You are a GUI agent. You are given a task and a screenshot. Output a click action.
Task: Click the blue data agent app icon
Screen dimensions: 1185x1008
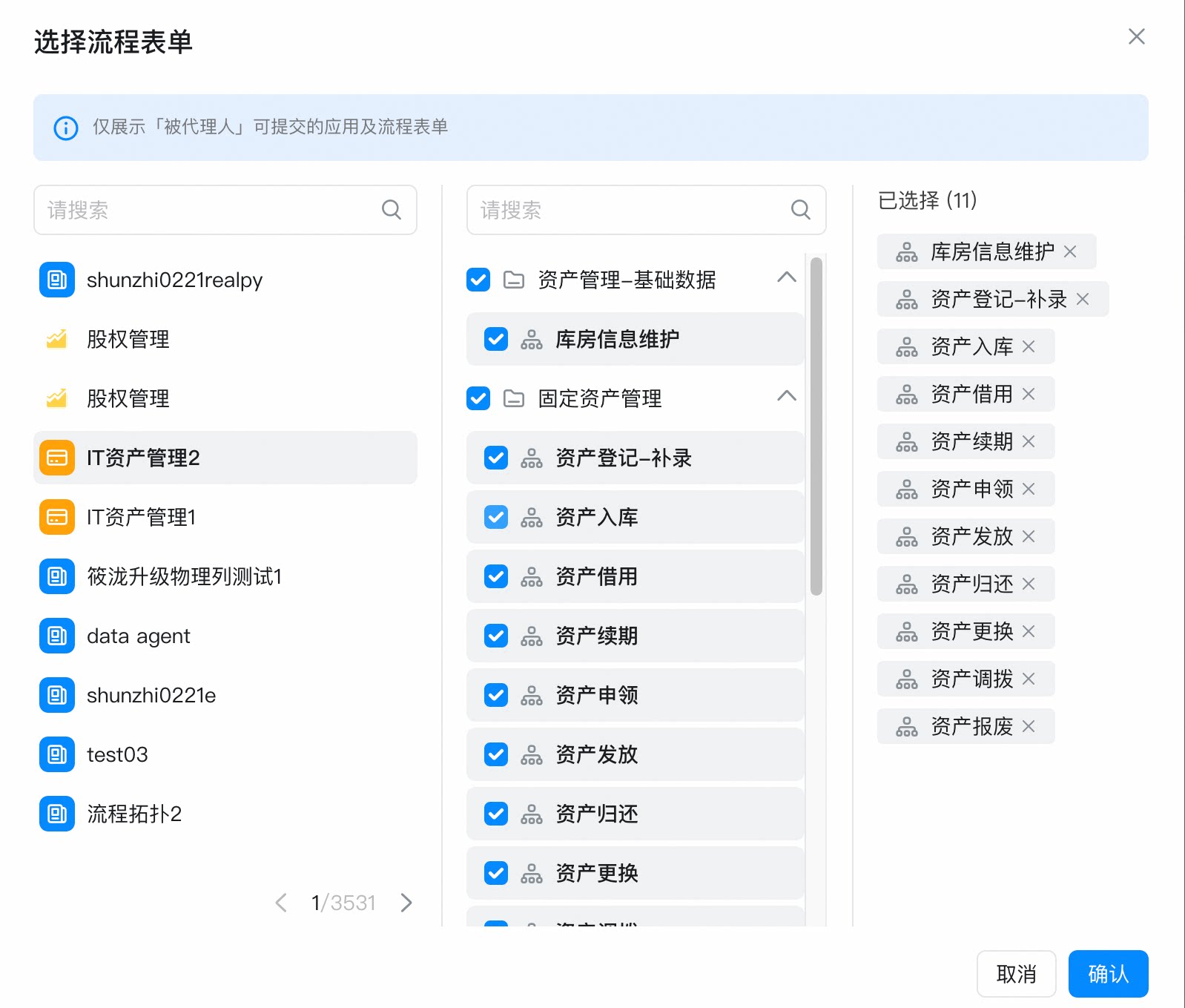(x=57, y=636)
